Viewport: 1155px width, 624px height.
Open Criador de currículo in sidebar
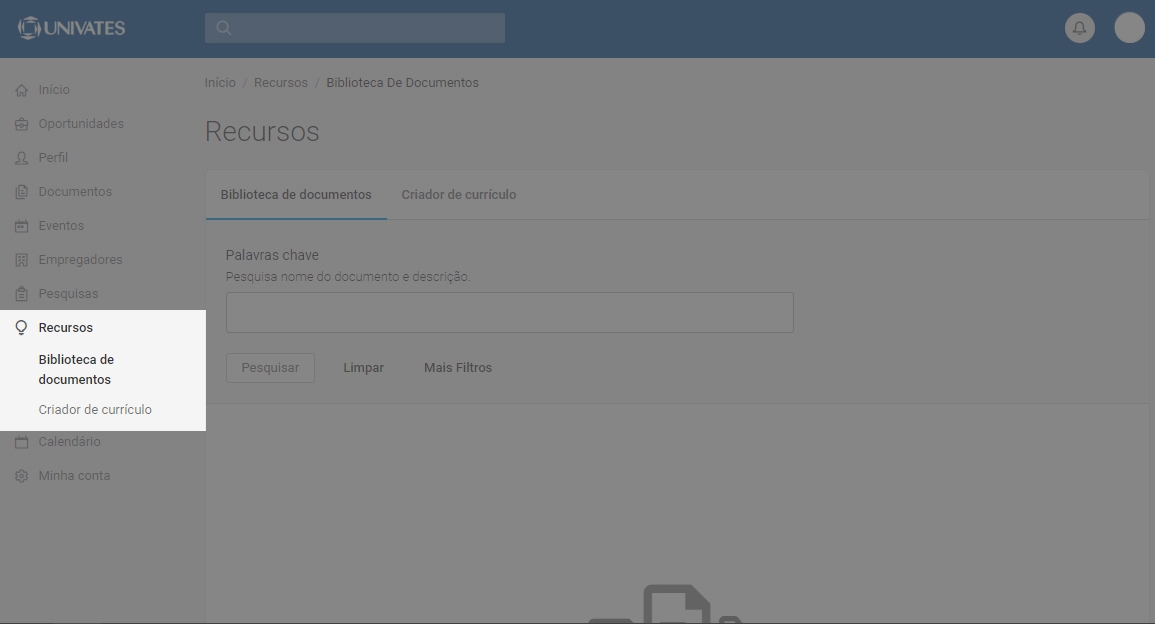(x=95, y=410)
